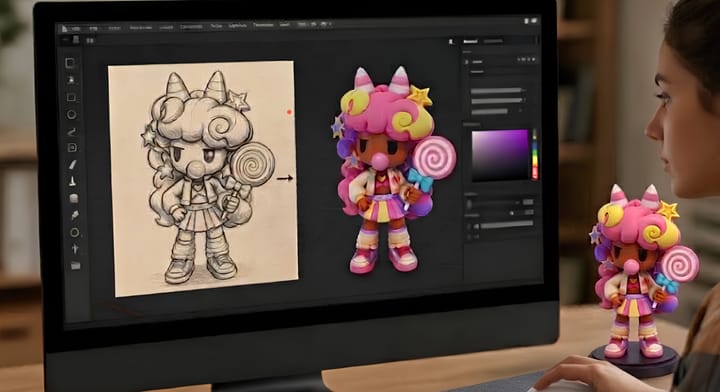Pick the eyedropper tool
This screenshot has width=720, height=392.
click(74, 215)
